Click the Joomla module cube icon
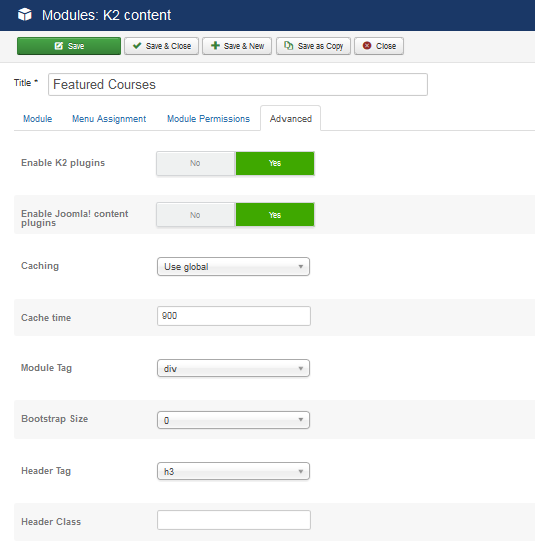The image size is (535, 551). (x=25, y=15)
